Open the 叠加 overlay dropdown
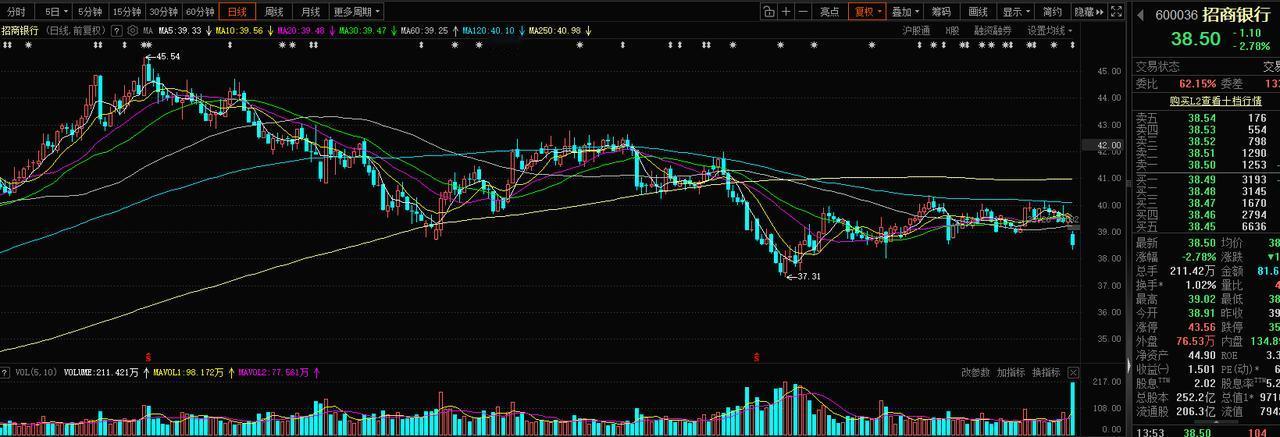This screenshot has width=1280, height=437. [905, 12]
